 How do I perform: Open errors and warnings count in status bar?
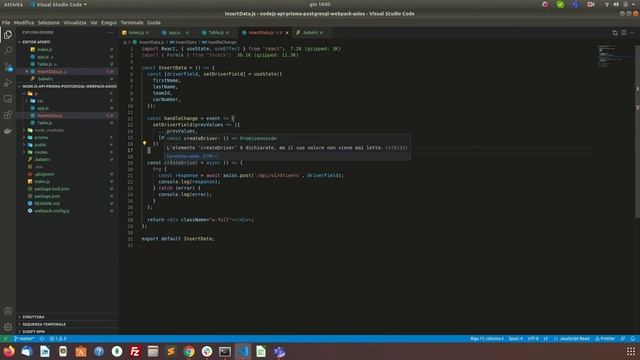(x=58, y=339)
